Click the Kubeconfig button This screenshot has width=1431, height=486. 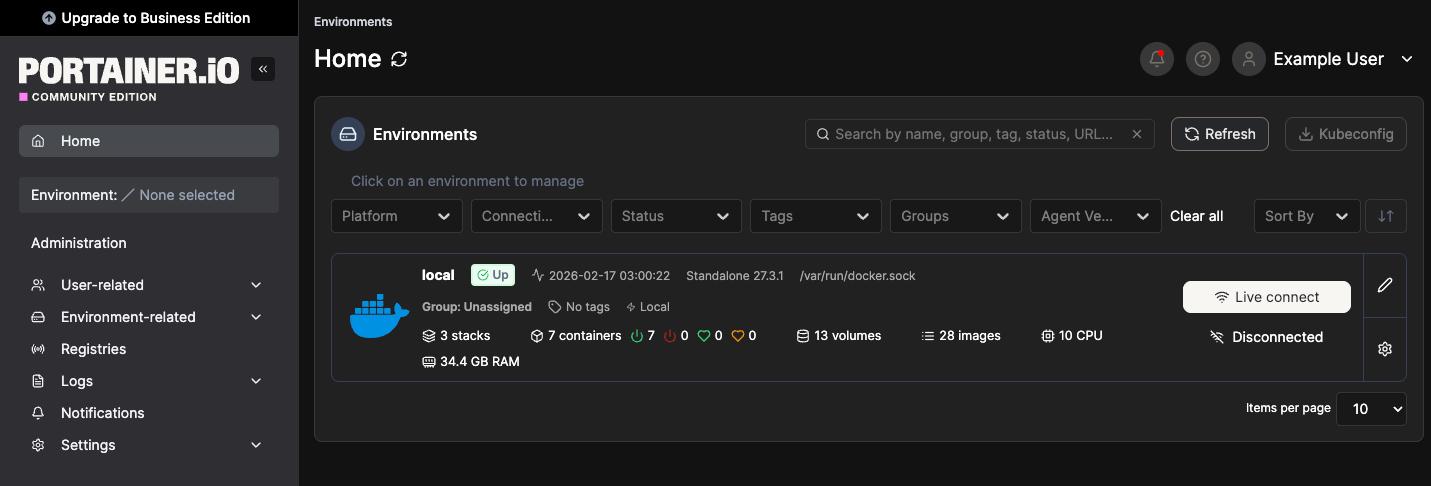(x=1346, y=134)
